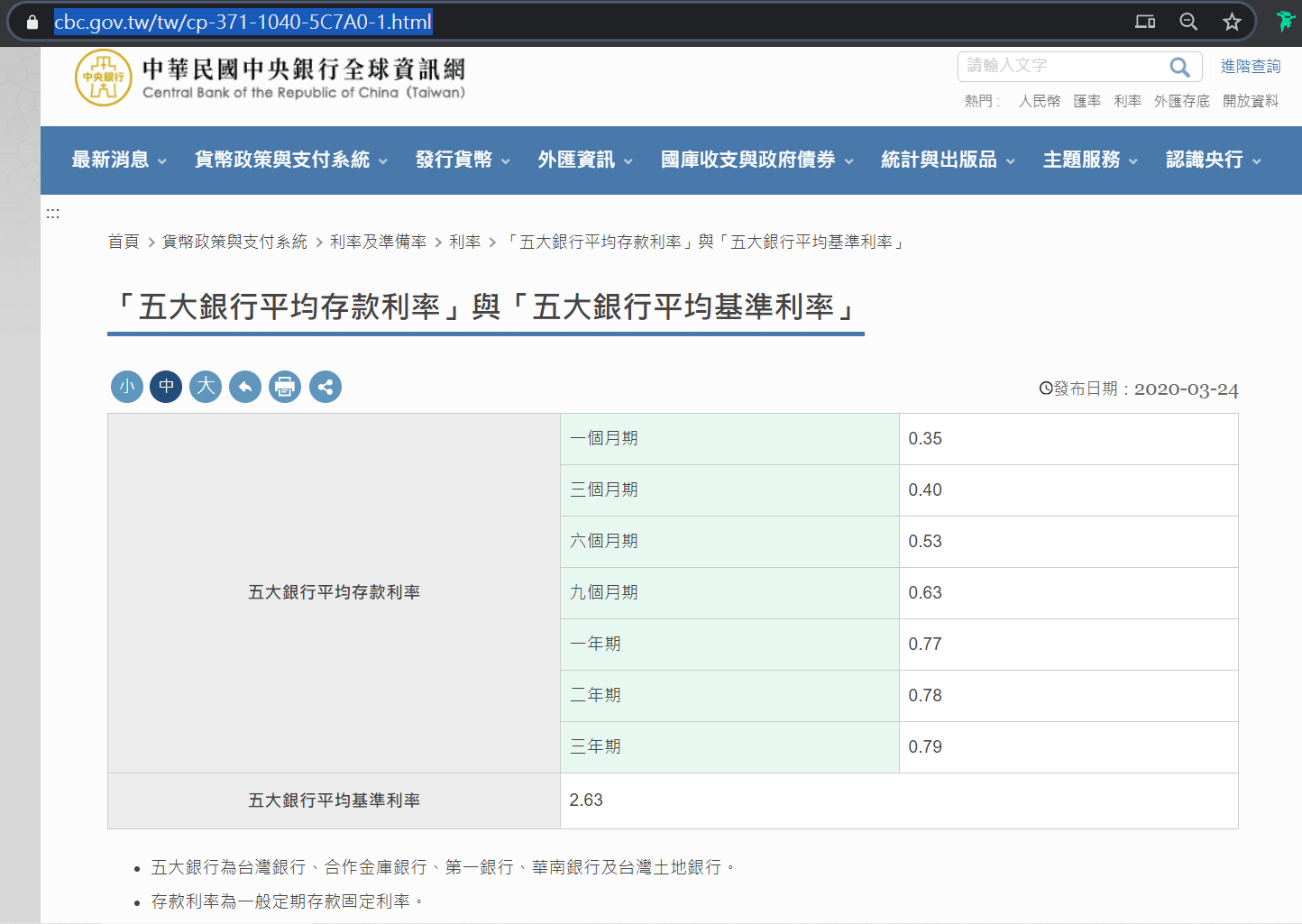
Task: Click the Central Bank logo
Action: pos(270,78)
